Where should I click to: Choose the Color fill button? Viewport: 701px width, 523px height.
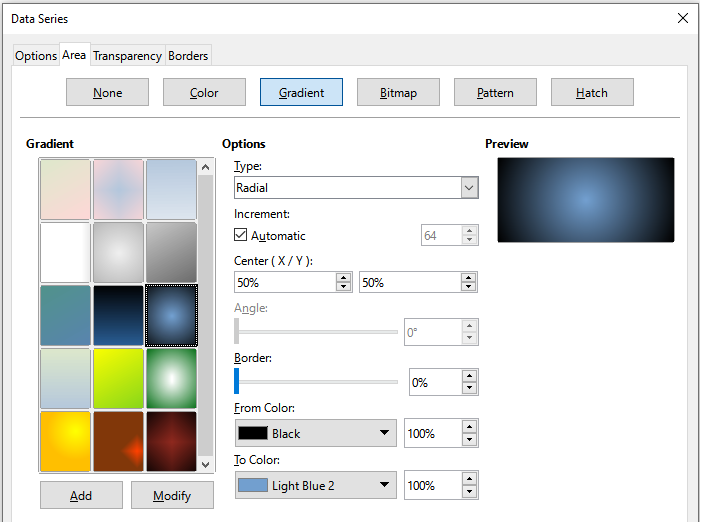[x=204, y=93]
